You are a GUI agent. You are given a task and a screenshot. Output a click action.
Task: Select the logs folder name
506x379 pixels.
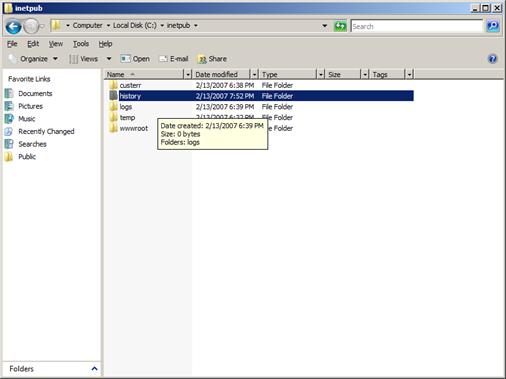126,107
